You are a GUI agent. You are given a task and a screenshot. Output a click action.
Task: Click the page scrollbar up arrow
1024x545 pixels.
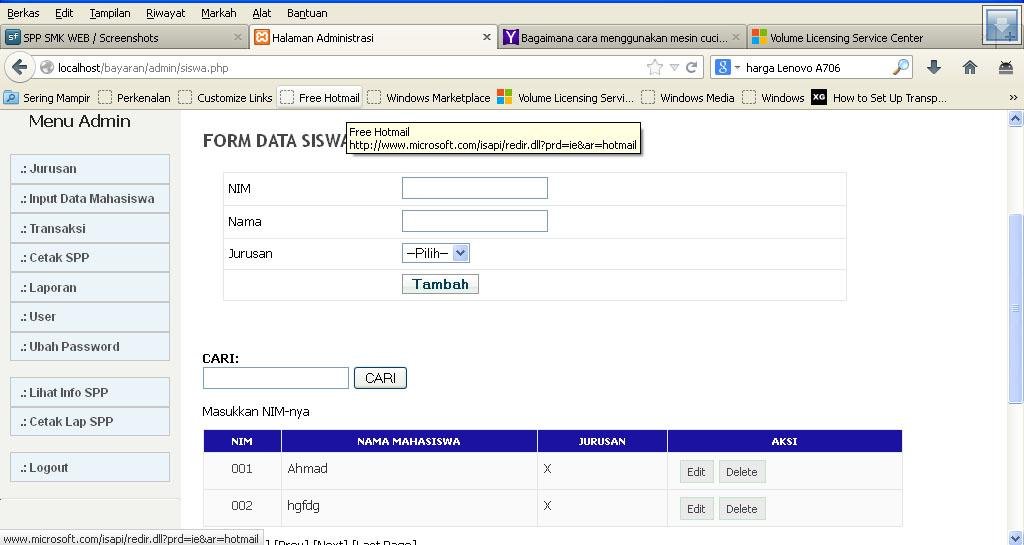click(x=1016, y=119)
